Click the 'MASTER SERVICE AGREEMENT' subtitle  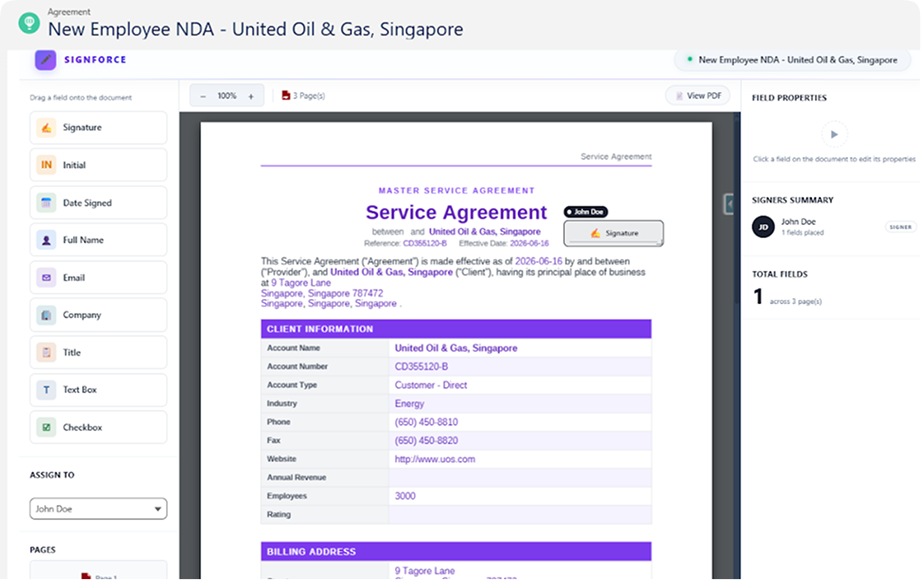tap(456, 190)
